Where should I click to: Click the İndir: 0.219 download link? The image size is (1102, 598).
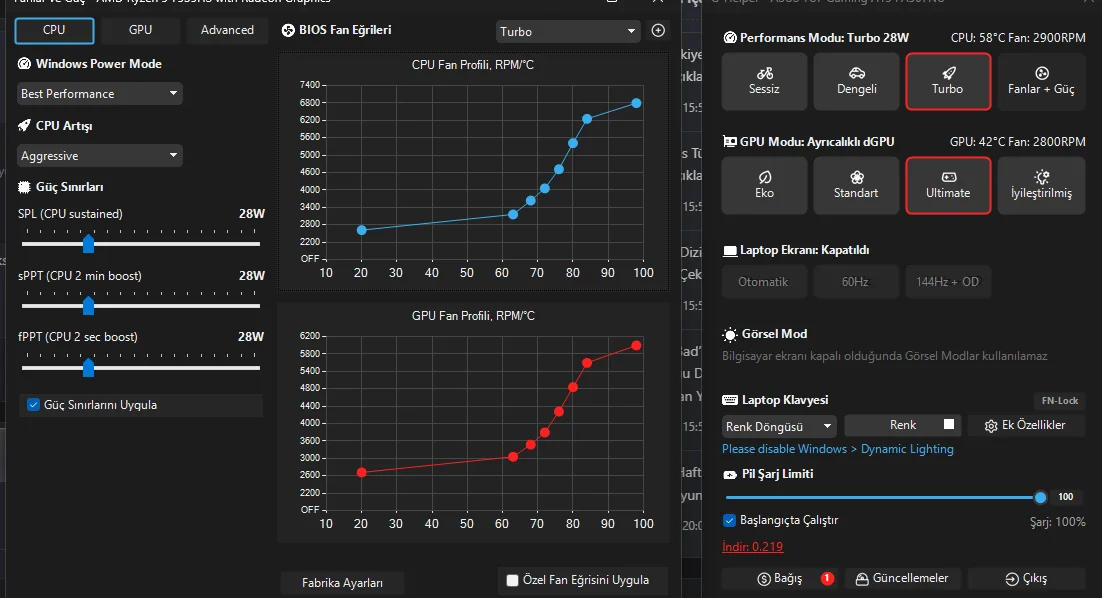(x=752, y=547)
